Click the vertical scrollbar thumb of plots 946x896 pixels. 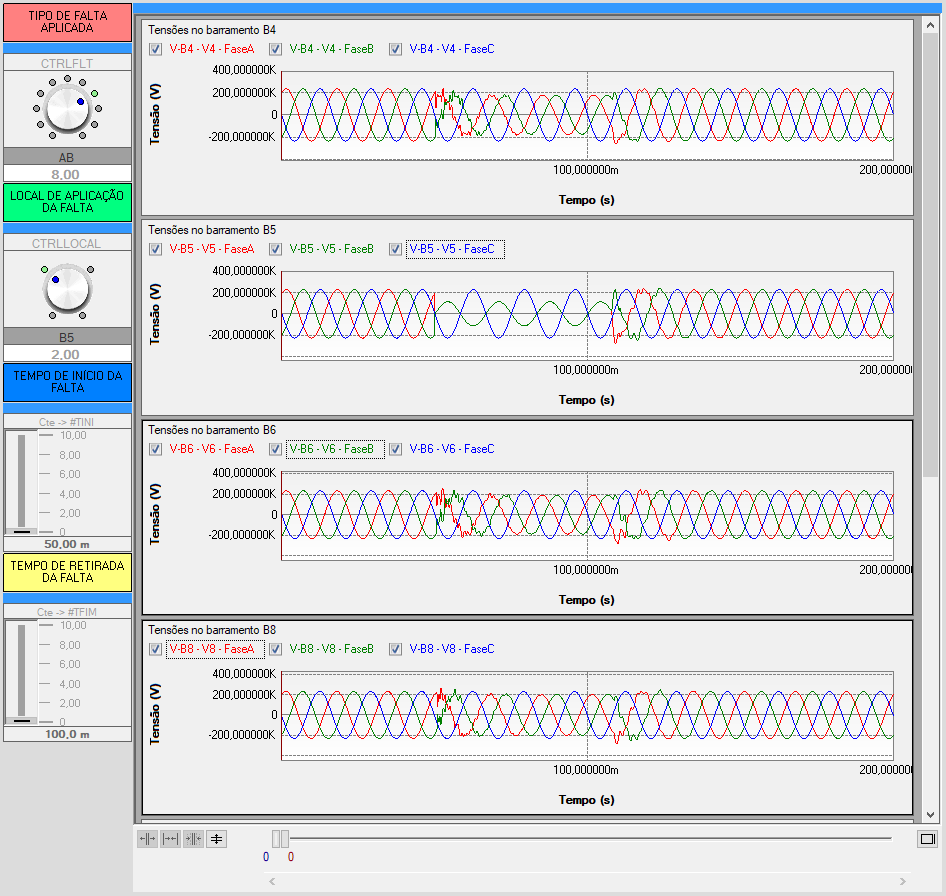(x=930, y=255)
